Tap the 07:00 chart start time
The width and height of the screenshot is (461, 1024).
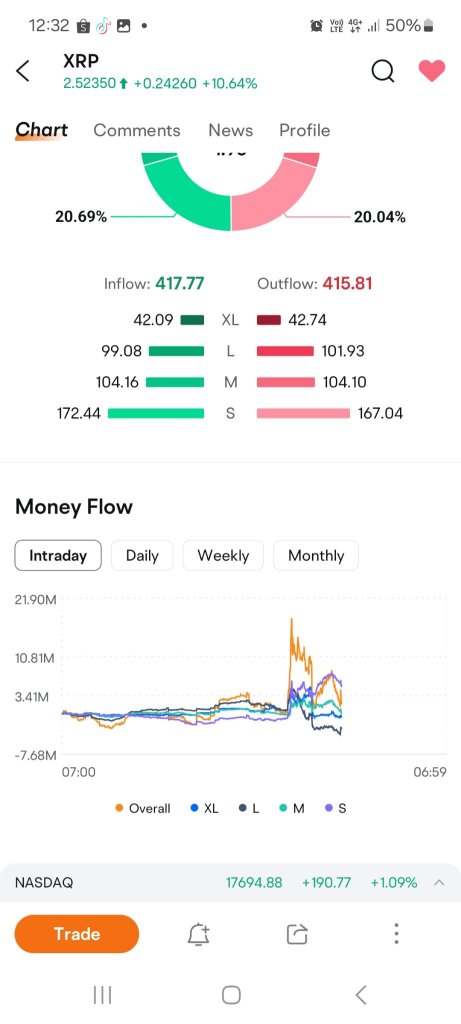click(x=78, y=773)
